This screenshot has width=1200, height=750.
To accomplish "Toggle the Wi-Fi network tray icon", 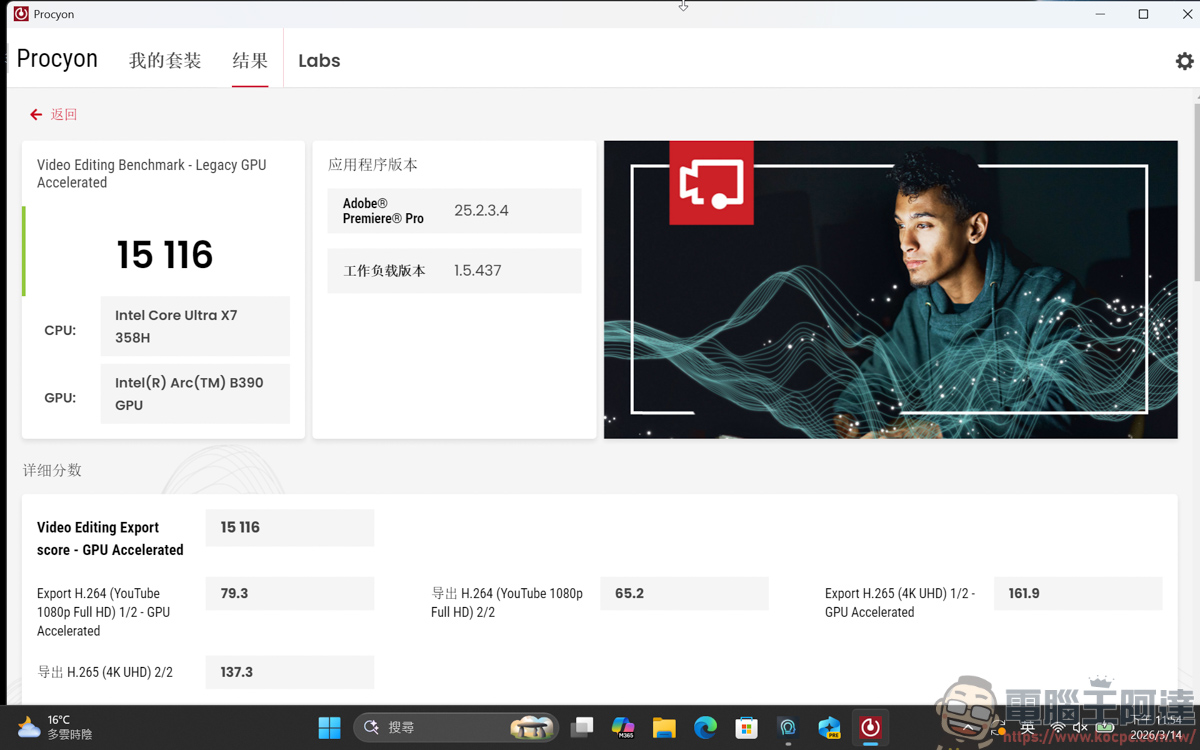I will click(1058, 727).
